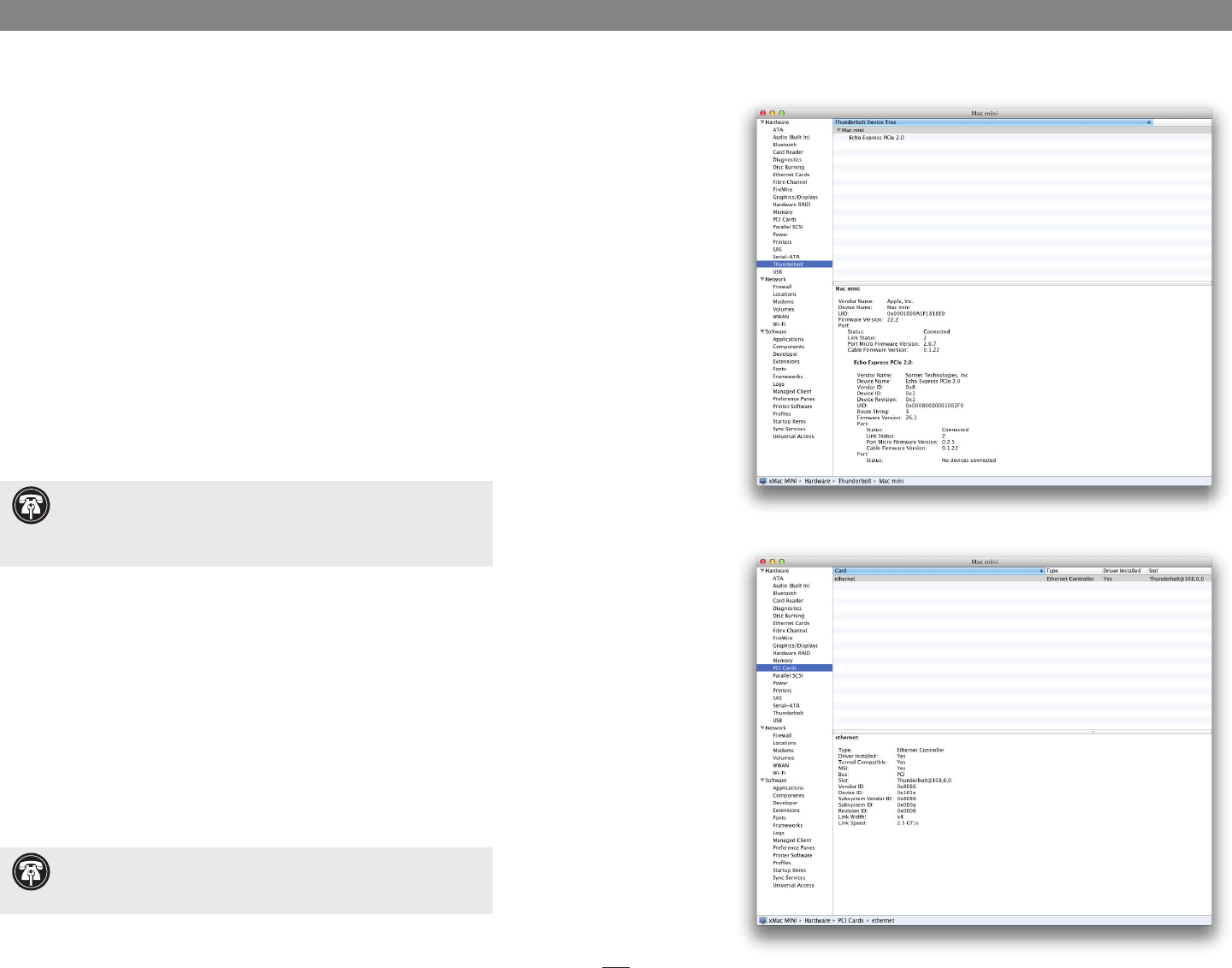
Task: Collapse Hardware section in PCI Cards window sidebar
Action: point(762,571)
